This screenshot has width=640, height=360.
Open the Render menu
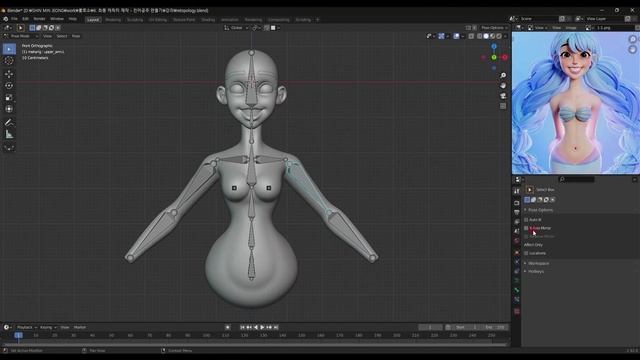click(x=39, y=19)
